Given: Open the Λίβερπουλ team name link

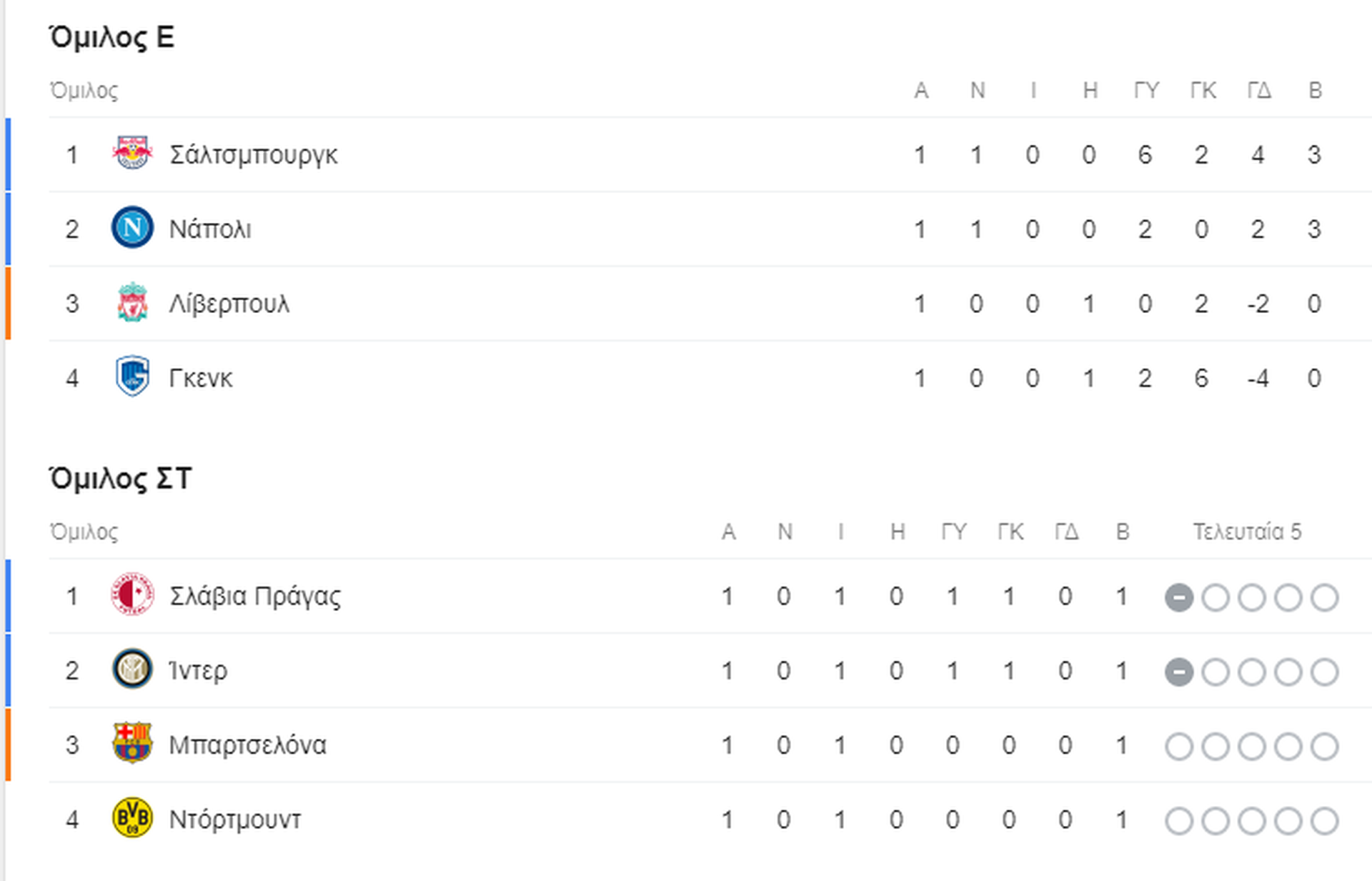Looking at the screenshot, I should (x=229, y=304).
